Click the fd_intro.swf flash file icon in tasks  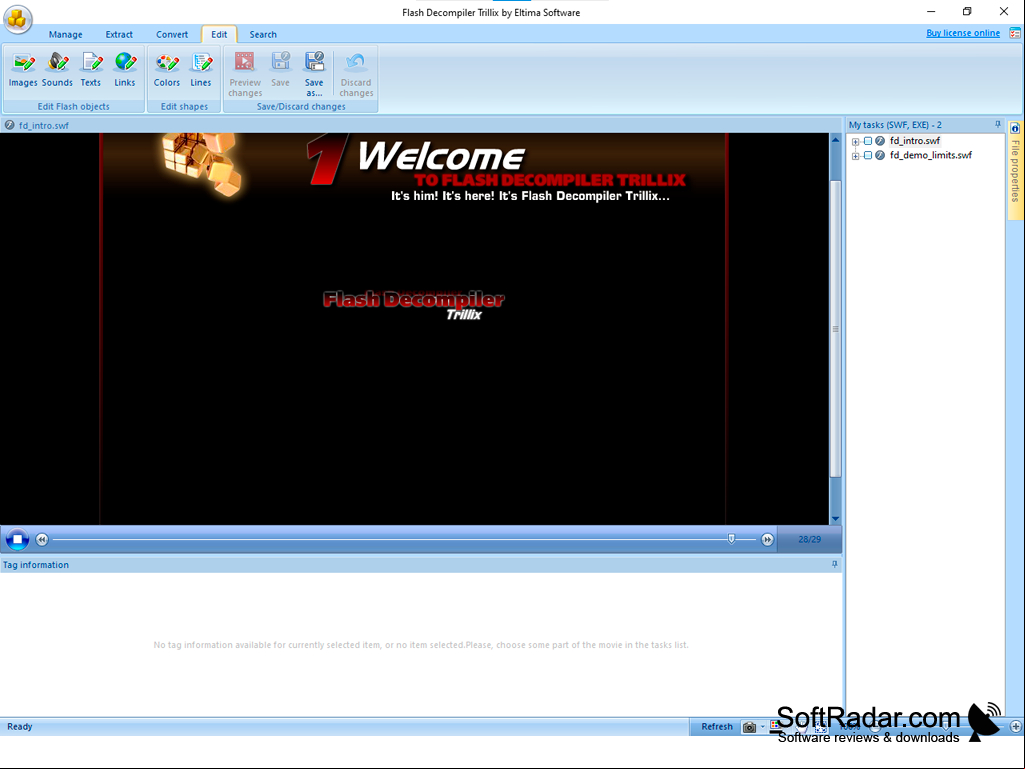tap(880, 141)
